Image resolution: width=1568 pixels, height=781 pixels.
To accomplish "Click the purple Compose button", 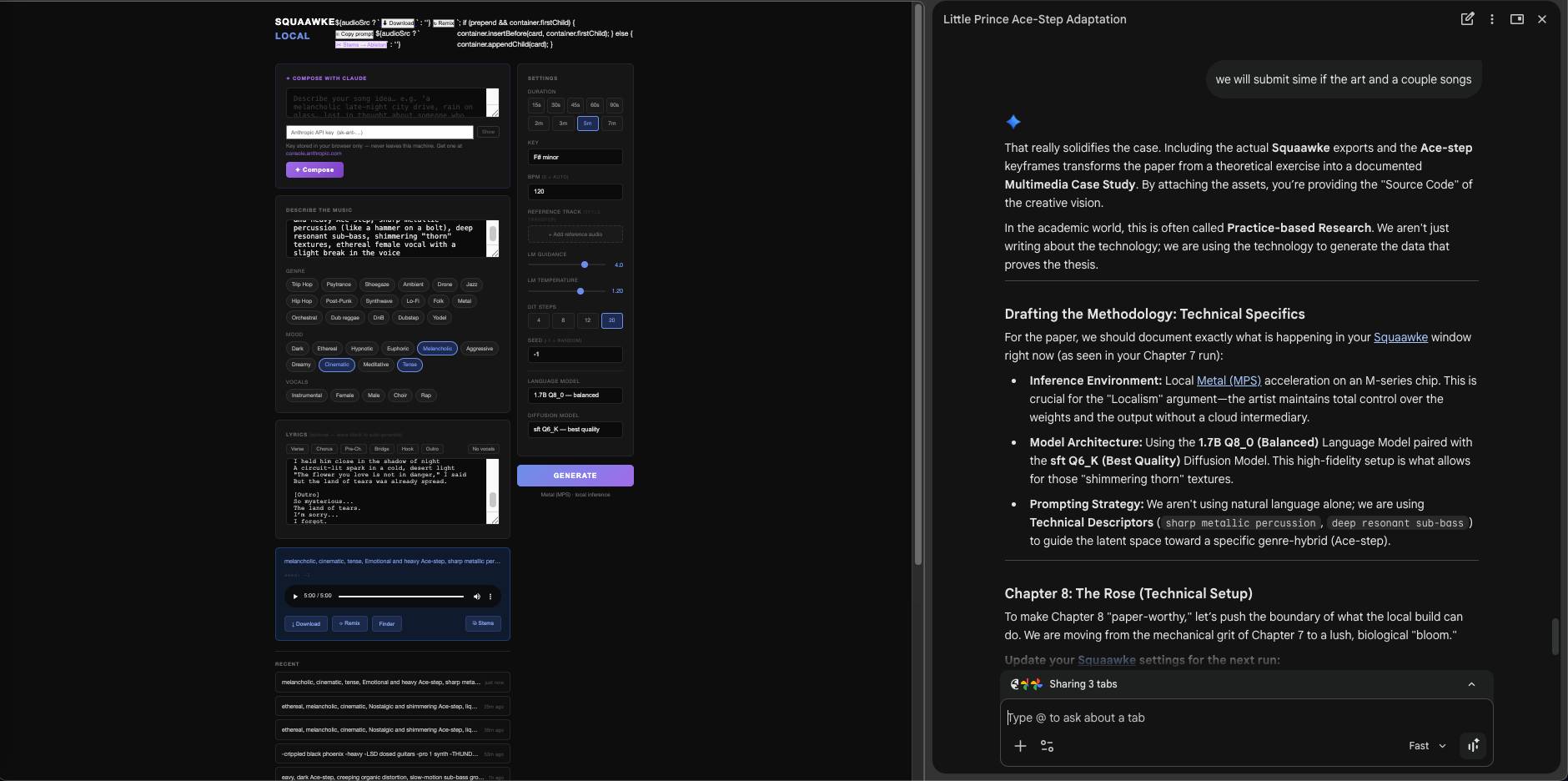I will 314,169.
